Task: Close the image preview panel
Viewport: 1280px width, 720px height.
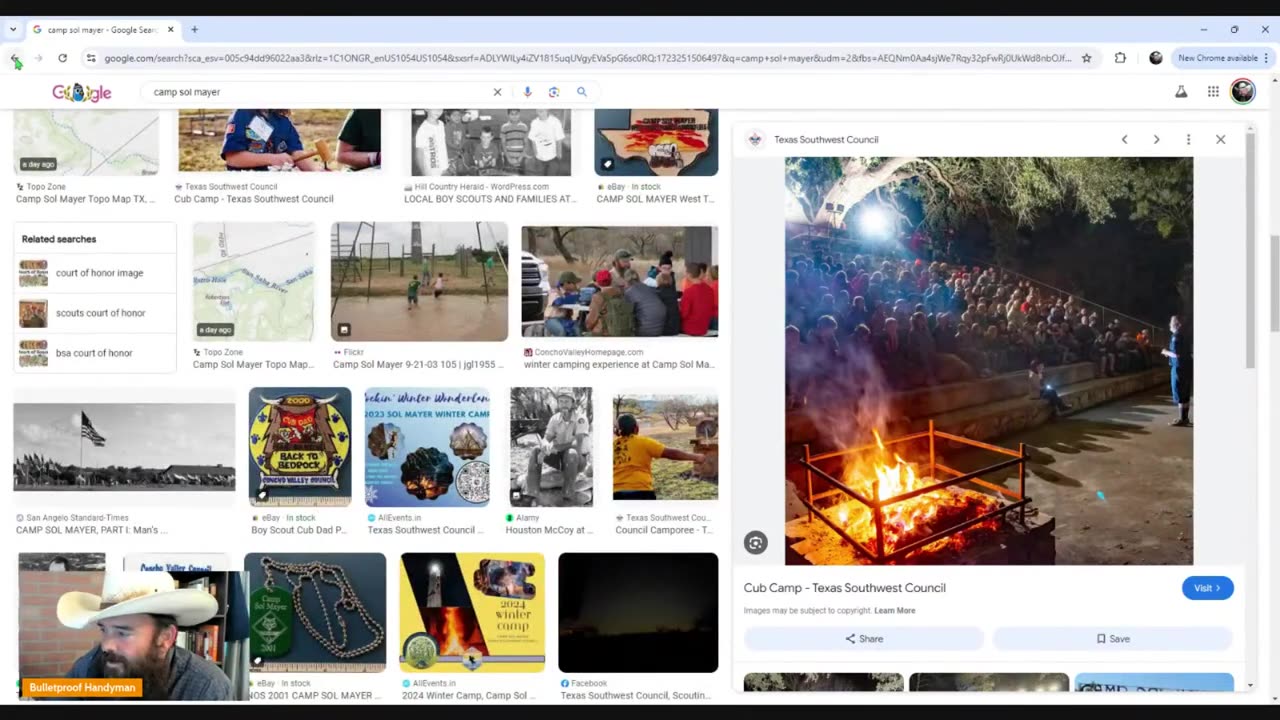Action: pyautogui.click(x=1220, y=140)
